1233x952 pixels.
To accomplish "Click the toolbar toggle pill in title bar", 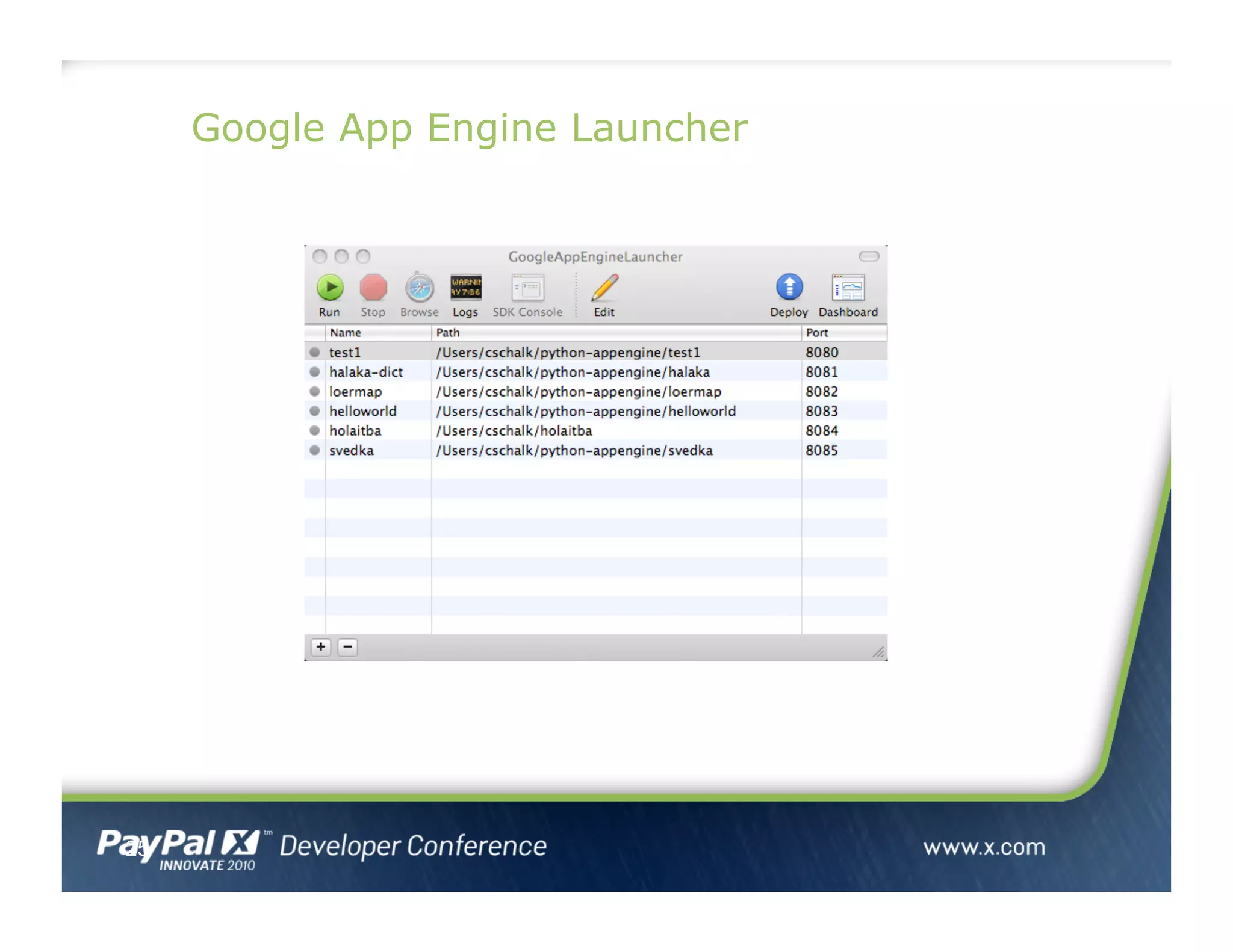I will (x=869, y=256).
